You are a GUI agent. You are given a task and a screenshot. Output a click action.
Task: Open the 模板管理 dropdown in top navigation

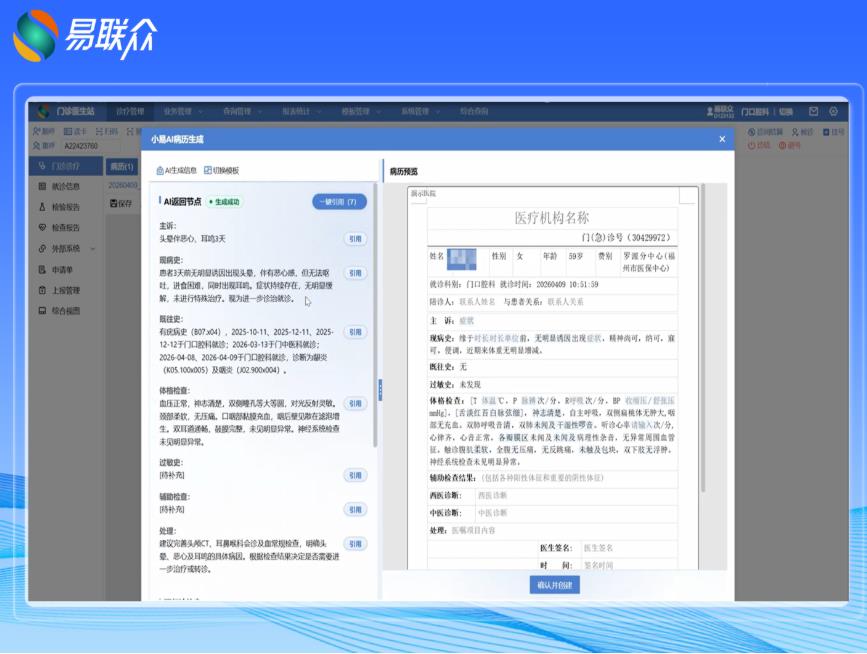click(x=361, y=111)
